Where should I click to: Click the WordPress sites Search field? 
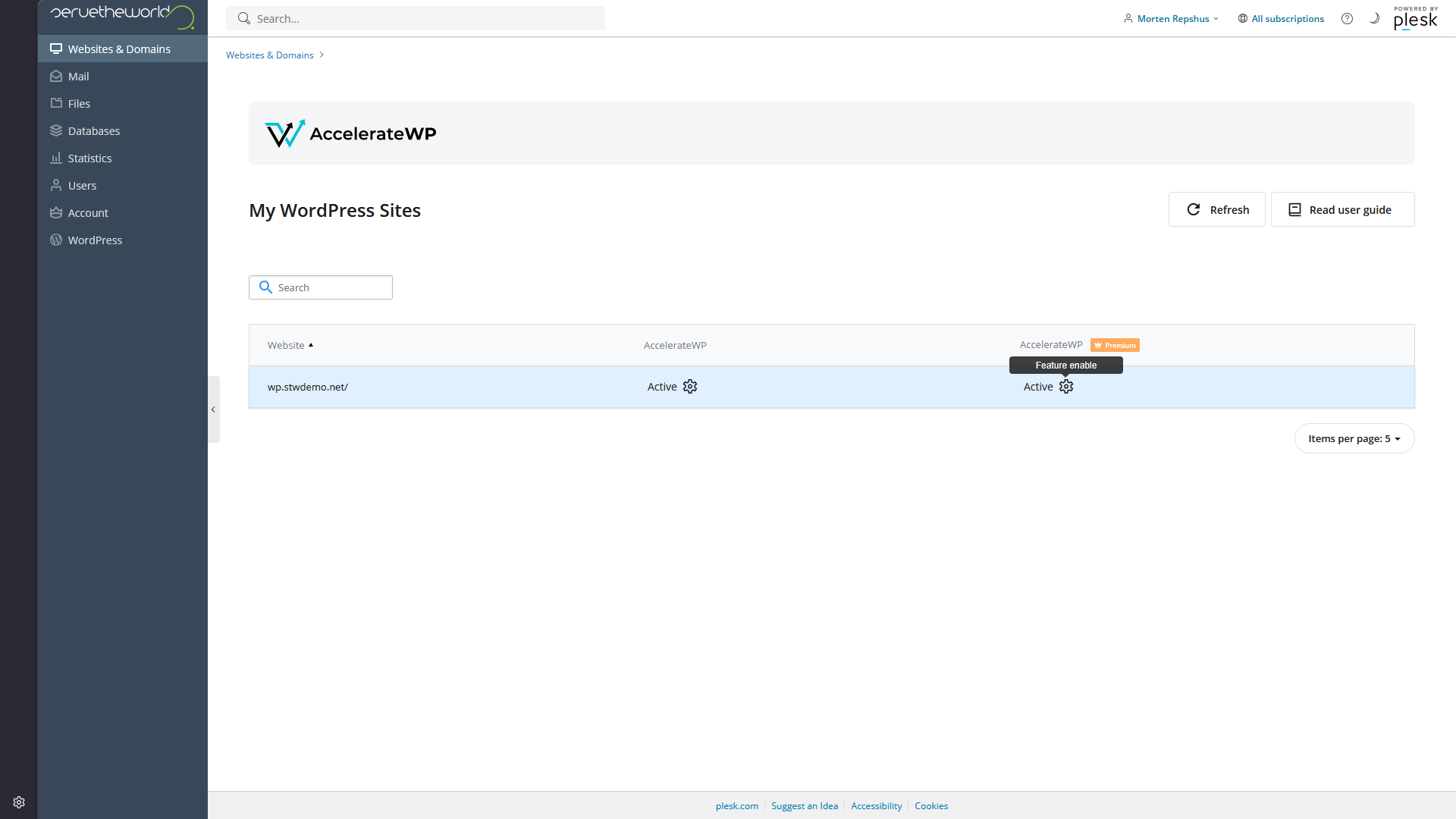coord(321,287)
